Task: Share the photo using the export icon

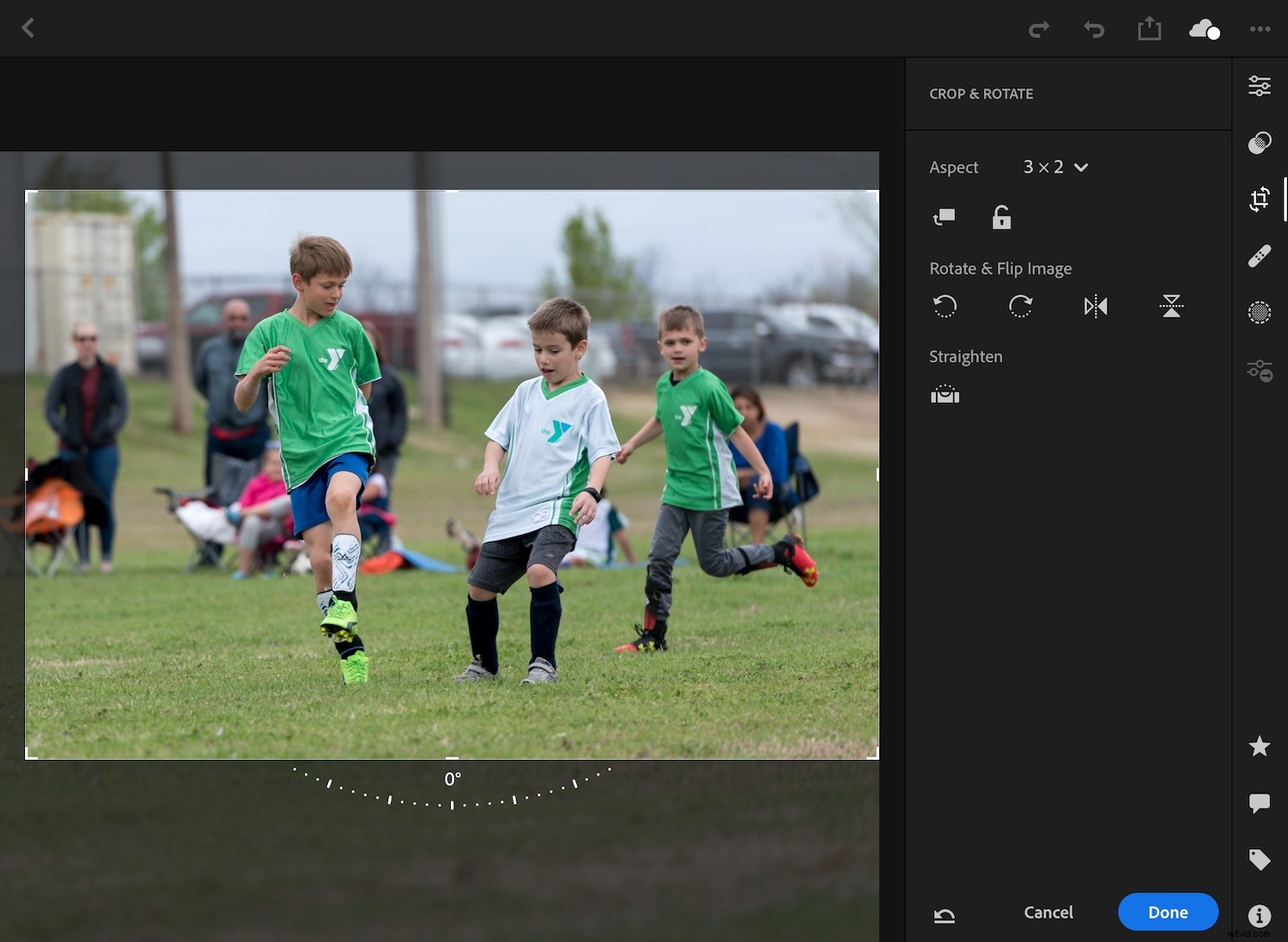Action: click(x=1149, y=27)
